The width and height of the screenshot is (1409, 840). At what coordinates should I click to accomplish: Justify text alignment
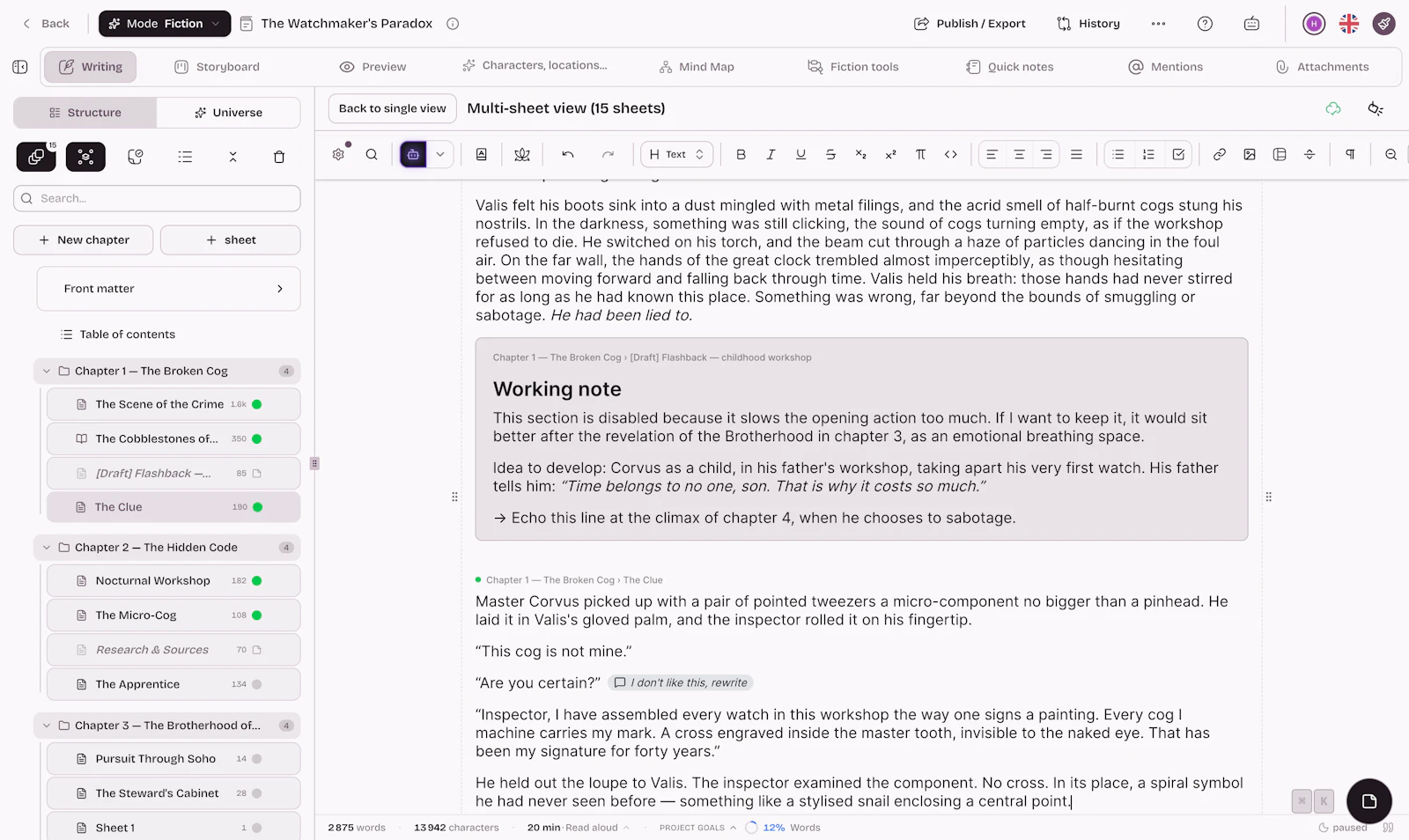[x=1076, y=154]
